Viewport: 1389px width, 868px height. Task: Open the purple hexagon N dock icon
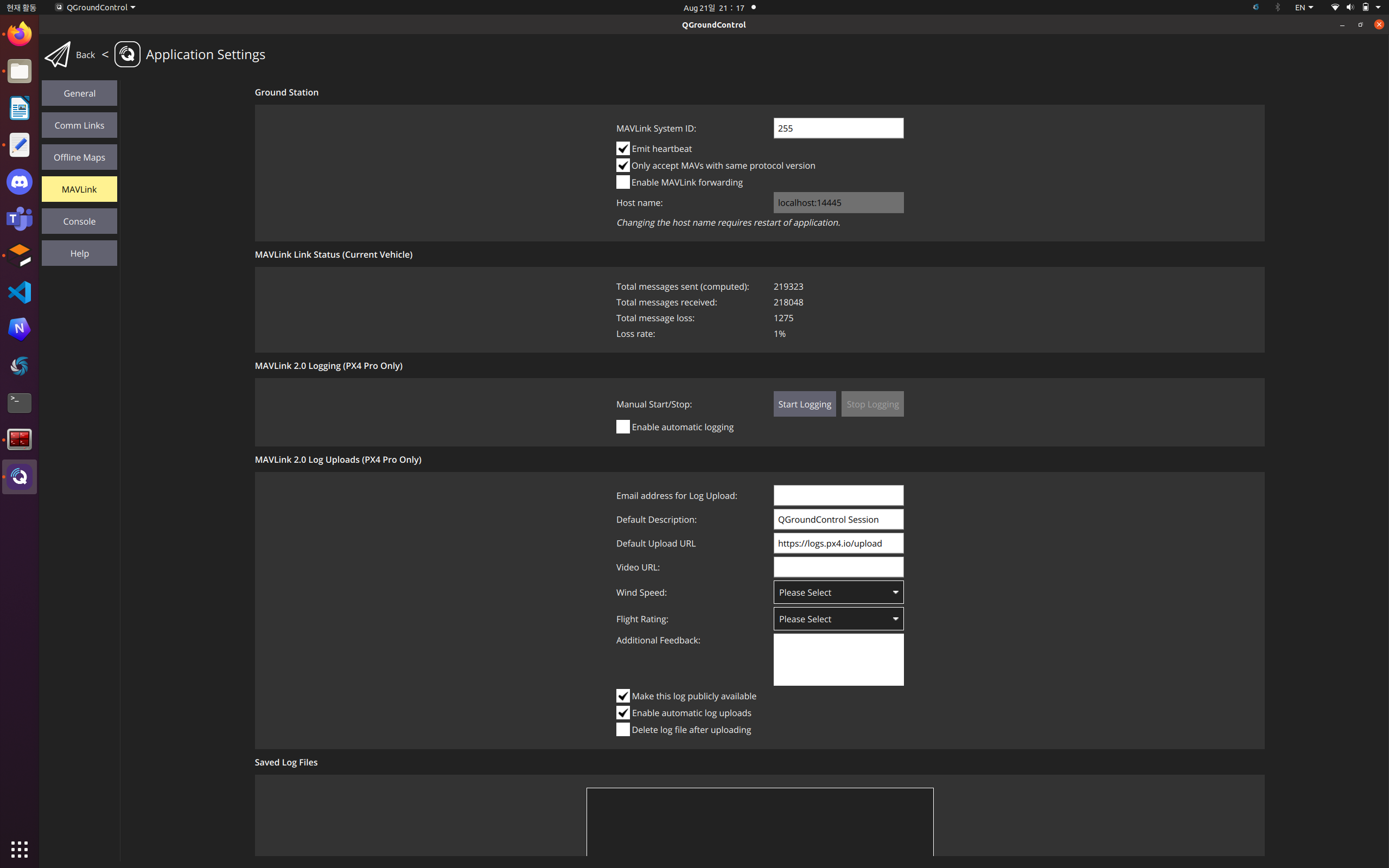point(20,329)
